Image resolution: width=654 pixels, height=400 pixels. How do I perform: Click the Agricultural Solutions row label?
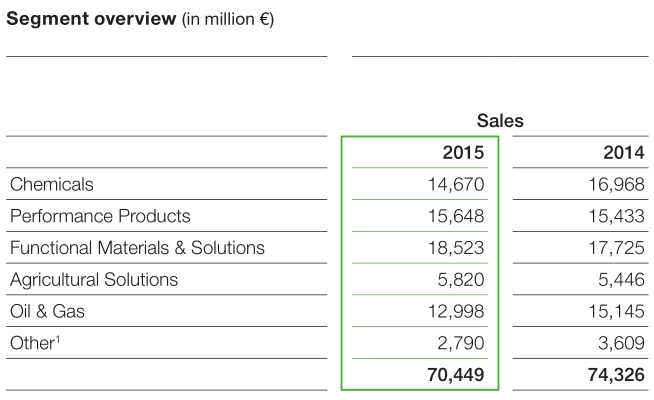[x=93, y=280]
